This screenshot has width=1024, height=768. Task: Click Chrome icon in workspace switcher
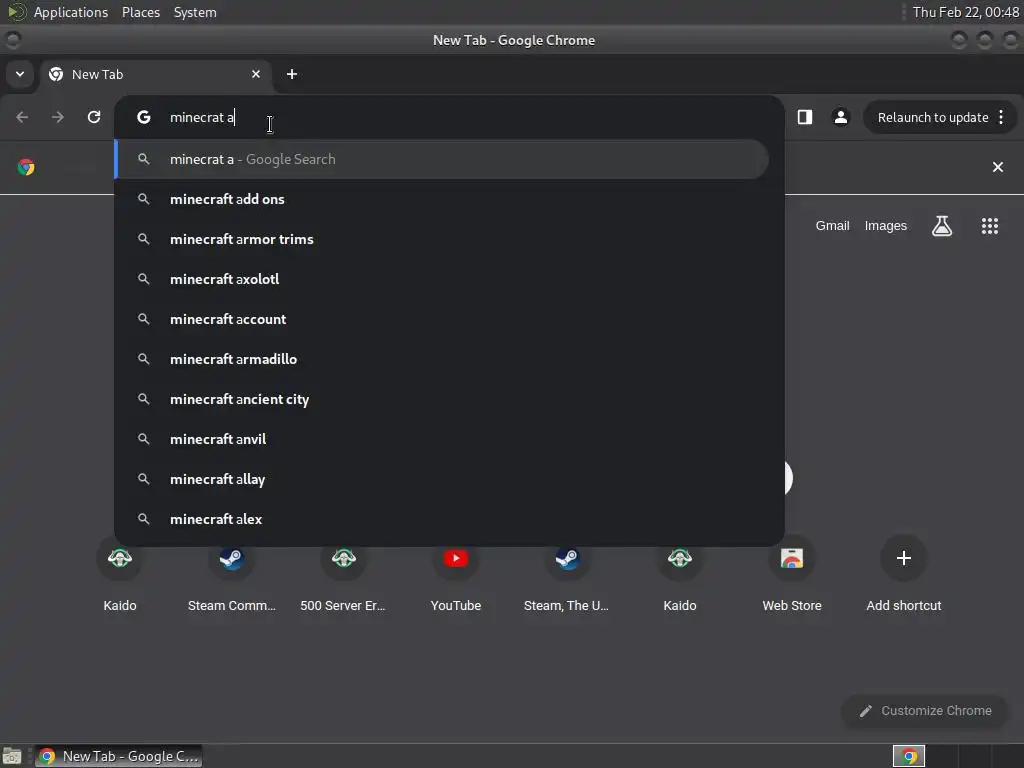(909, 756)
